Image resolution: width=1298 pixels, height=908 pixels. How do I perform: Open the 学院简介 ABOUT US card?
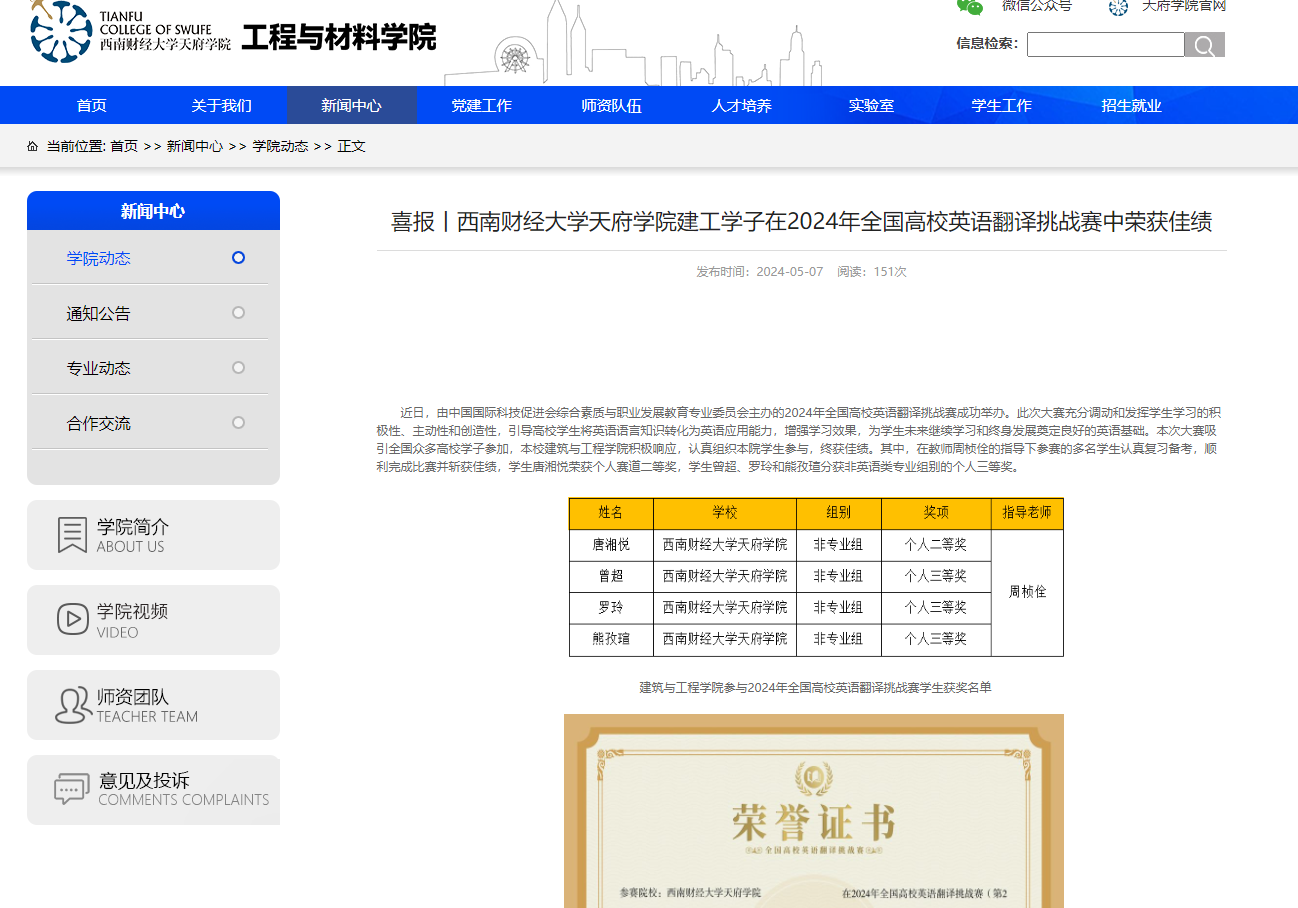pyautogui.click(x=153, y=535)
